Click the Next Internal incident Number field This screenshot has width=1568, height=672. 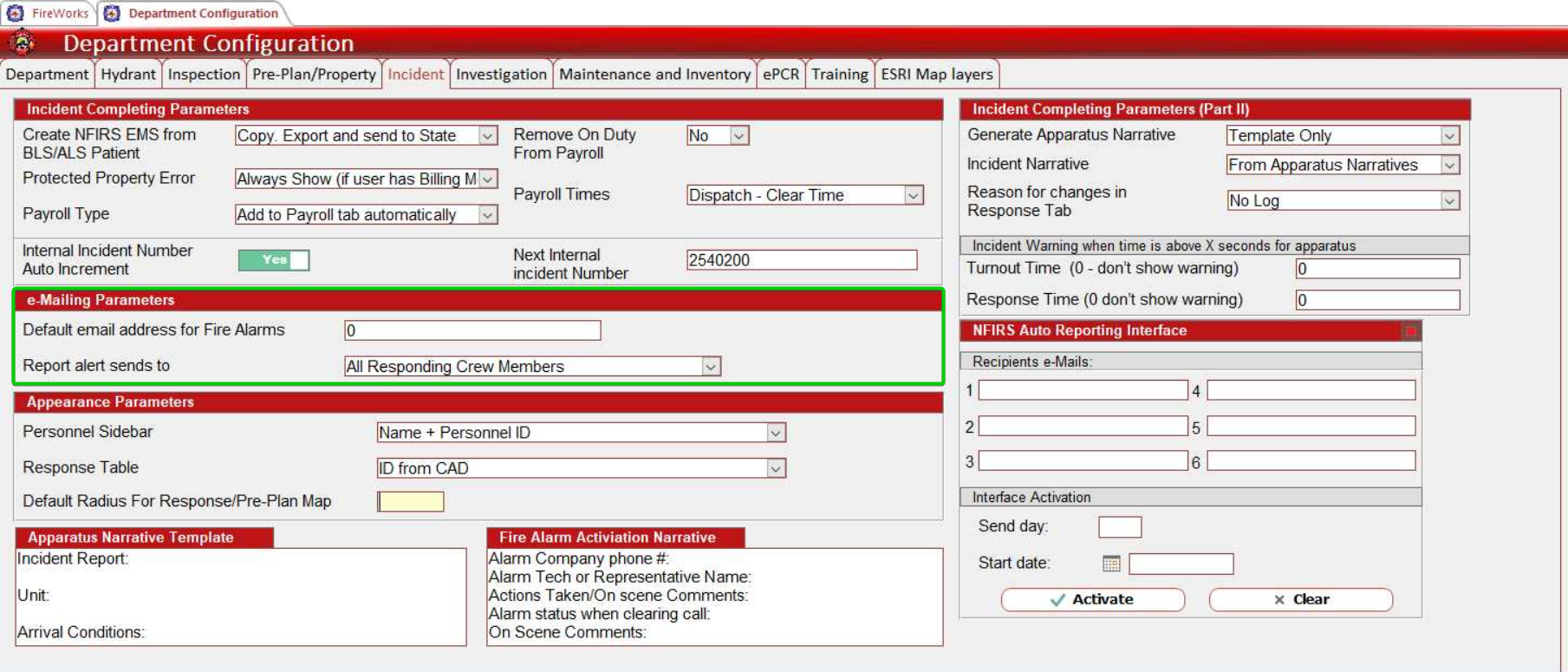[x=801, y=260]
